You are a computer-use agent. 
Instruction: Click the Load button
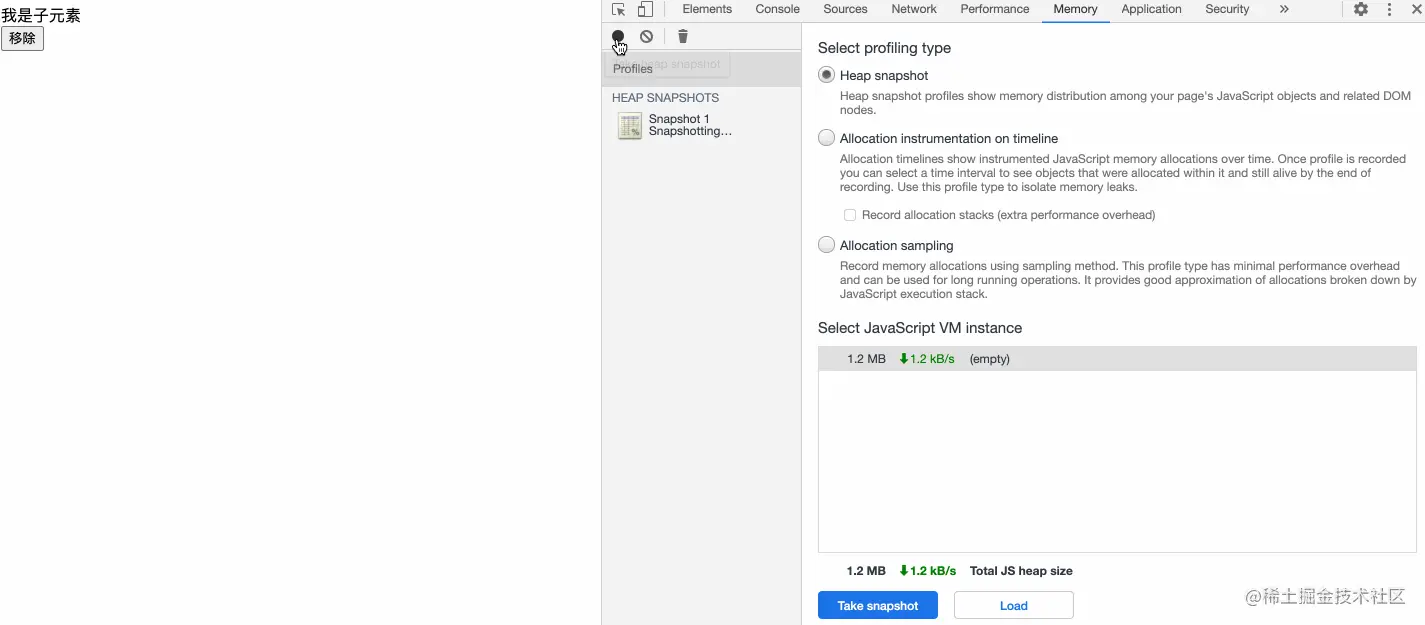tap(1014, 605)
